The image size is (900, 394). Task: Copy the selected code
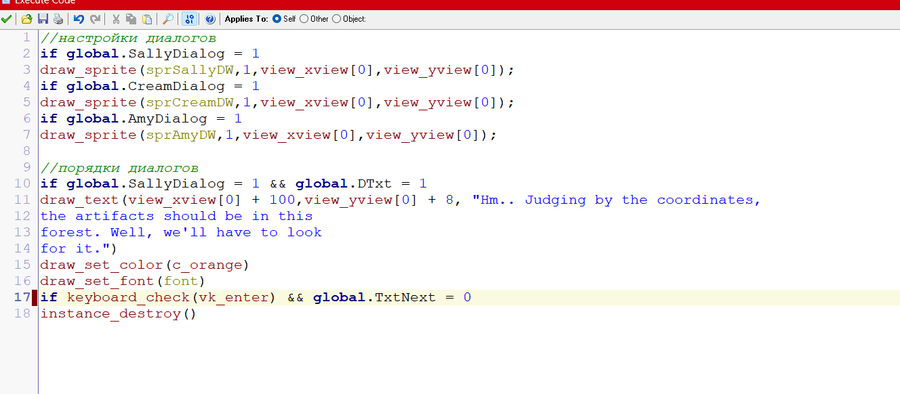pos(131,19)
